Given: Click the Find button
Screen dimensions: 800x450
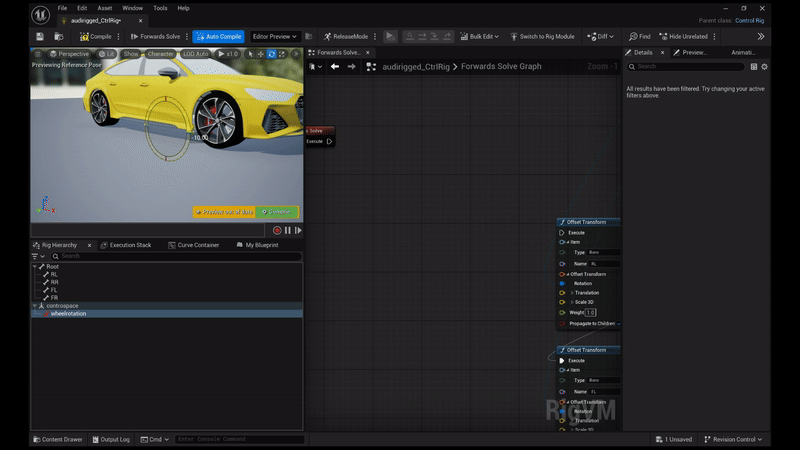Looking at the screenshot, I should tap(640, 37).
